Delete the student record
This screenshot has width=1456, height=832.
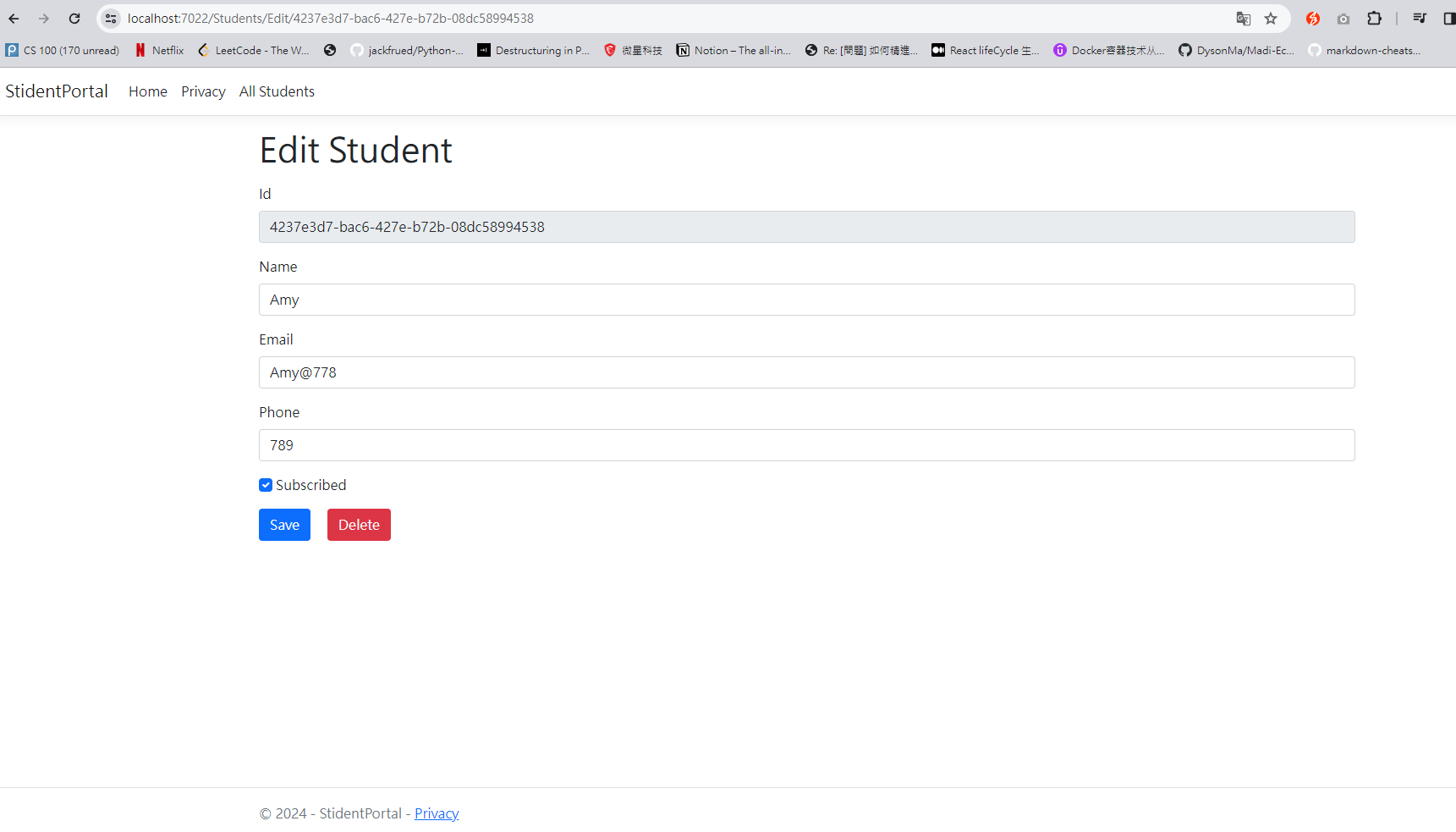pos(359,525)
